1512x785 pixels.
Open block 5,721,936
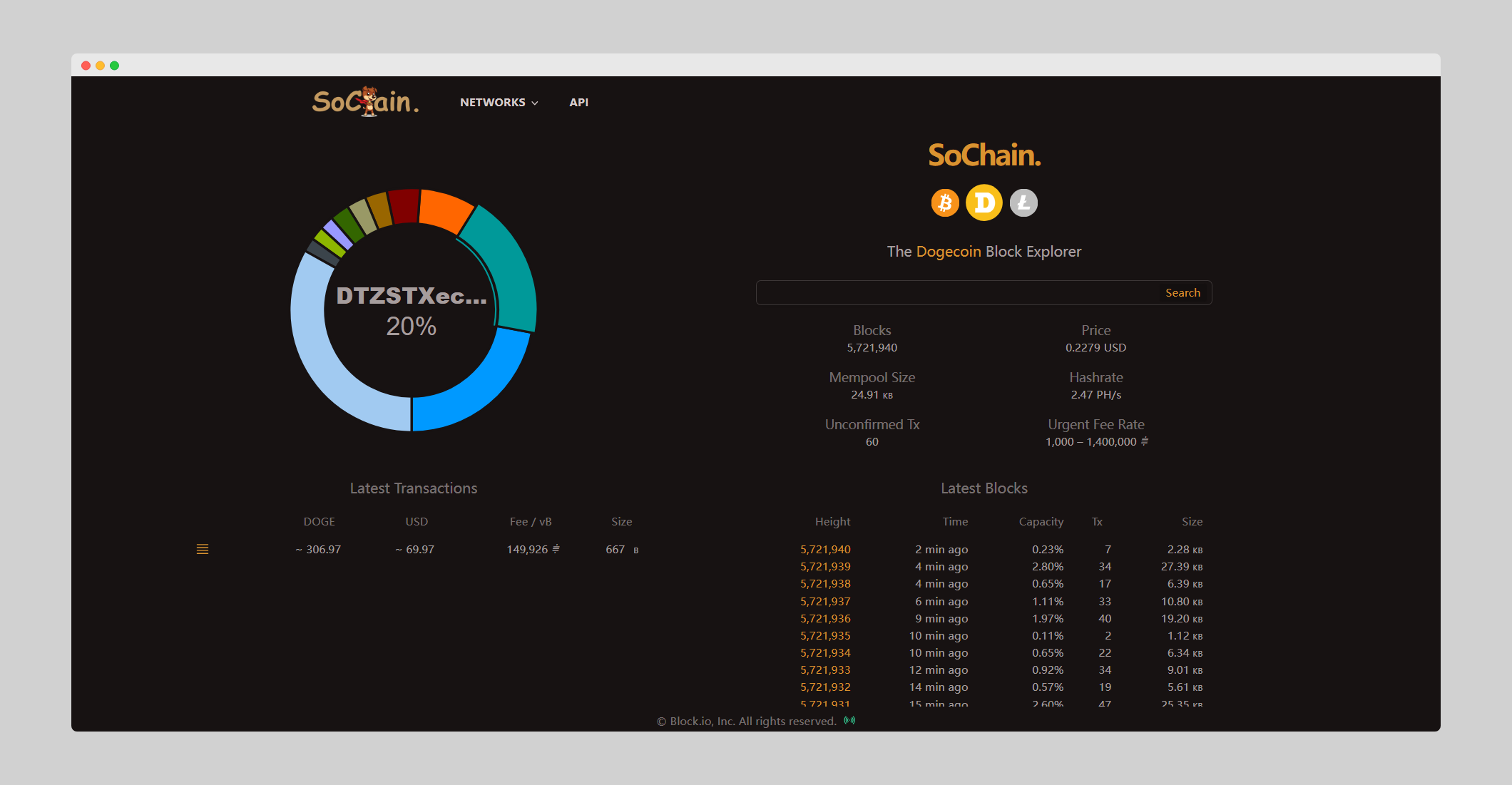coord(825,619)
